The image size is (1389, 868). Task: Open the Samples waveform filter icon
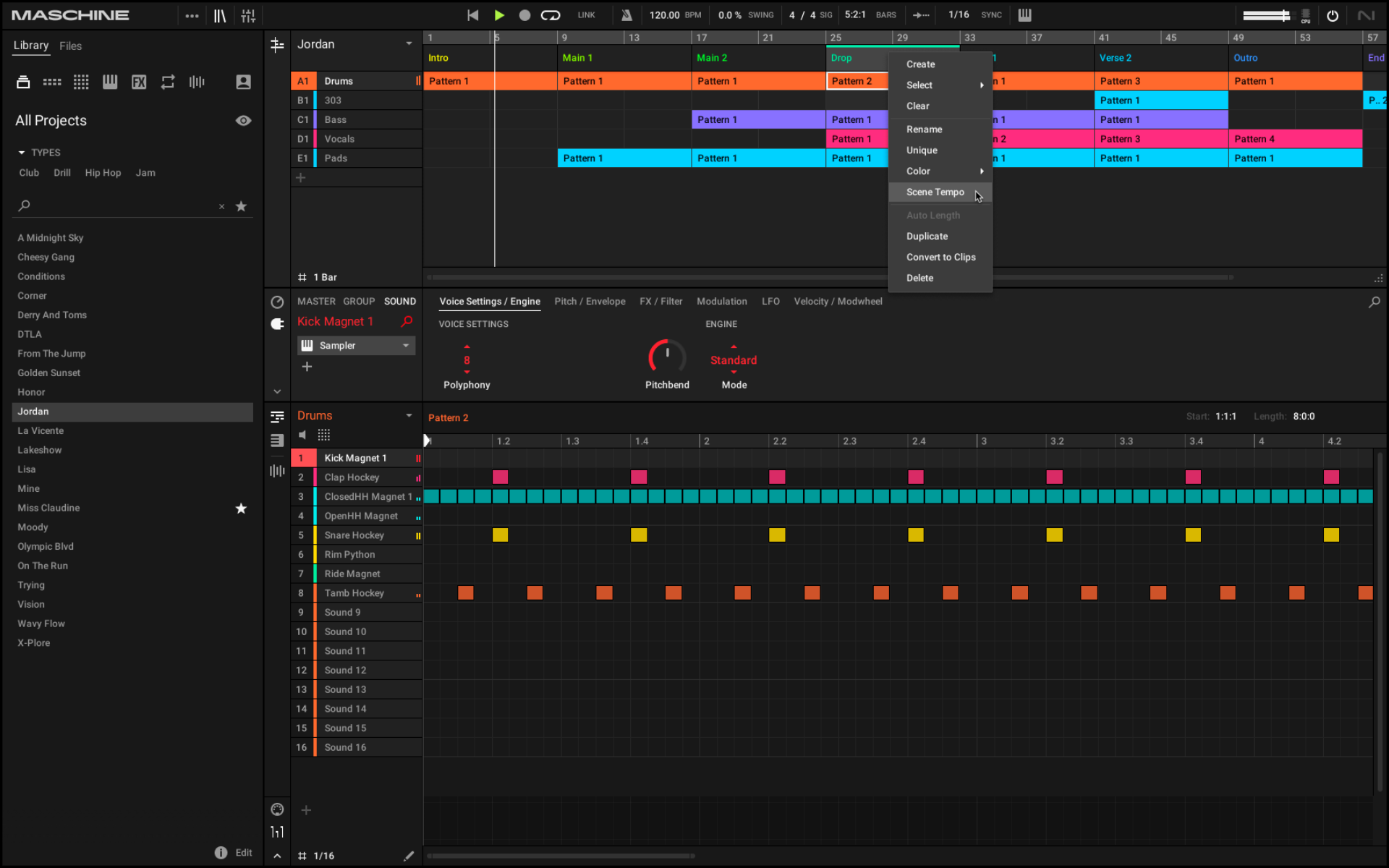point(197,82)
